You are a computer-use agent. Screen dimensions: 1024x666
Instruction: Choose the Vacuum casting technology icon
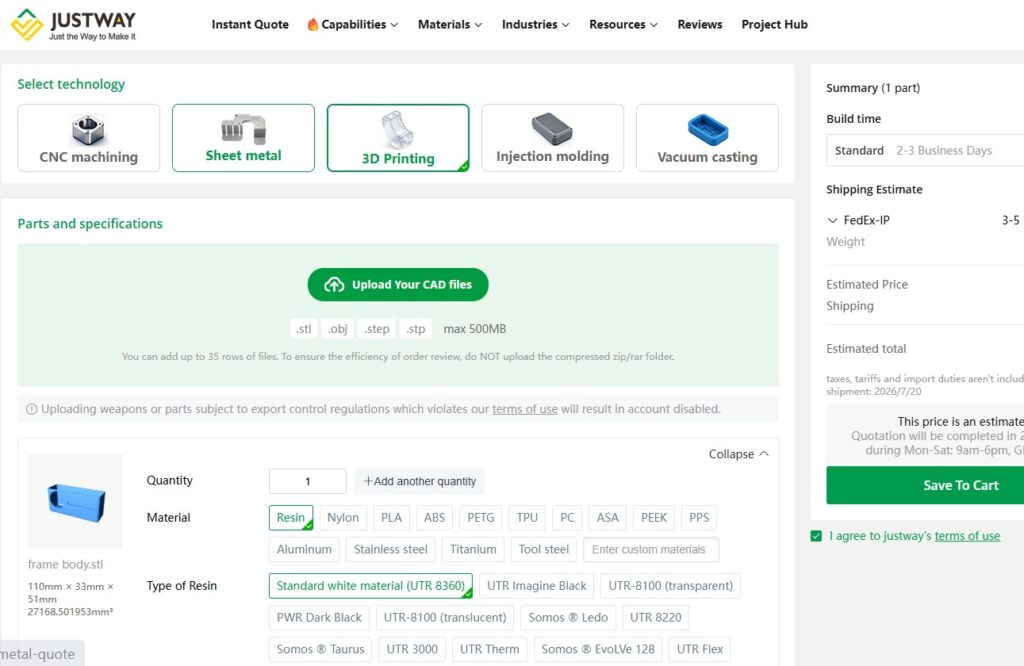click(x=707, y=129)
